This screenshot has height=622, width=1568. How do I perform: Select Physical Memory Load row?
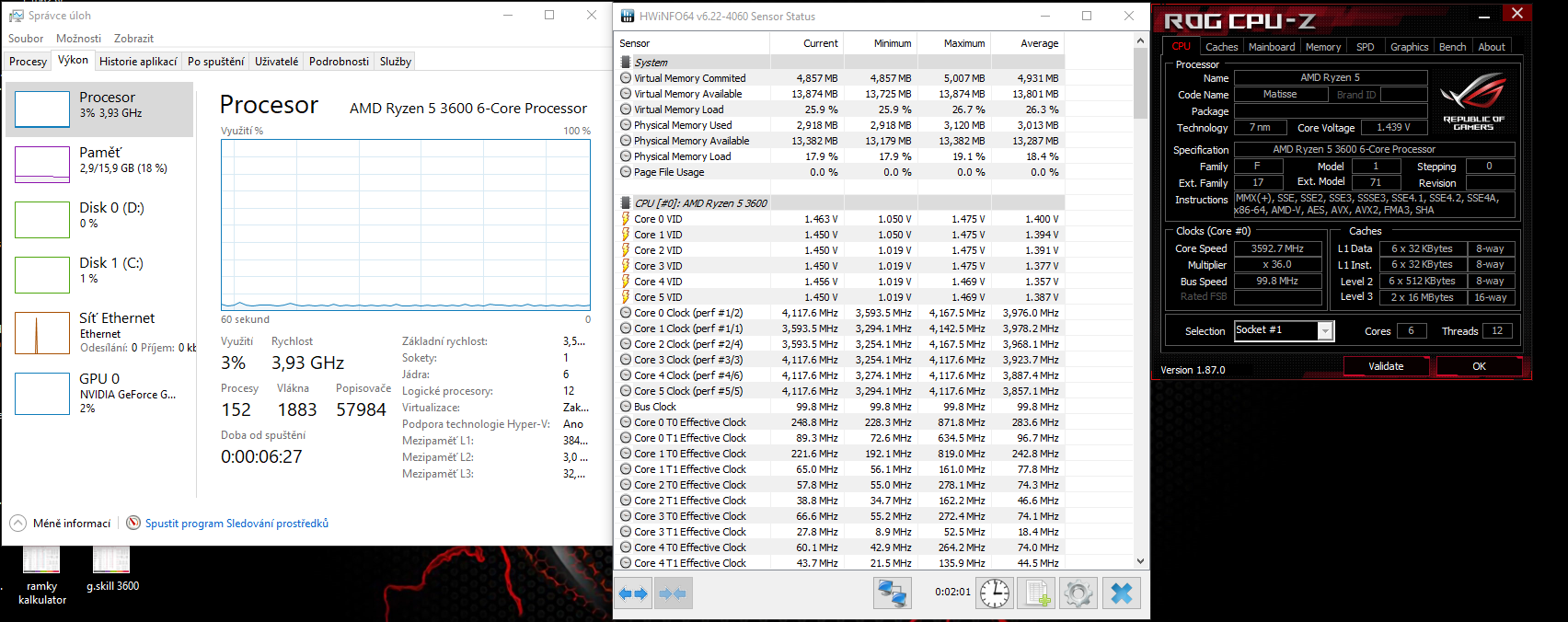[x=839, y=156]
